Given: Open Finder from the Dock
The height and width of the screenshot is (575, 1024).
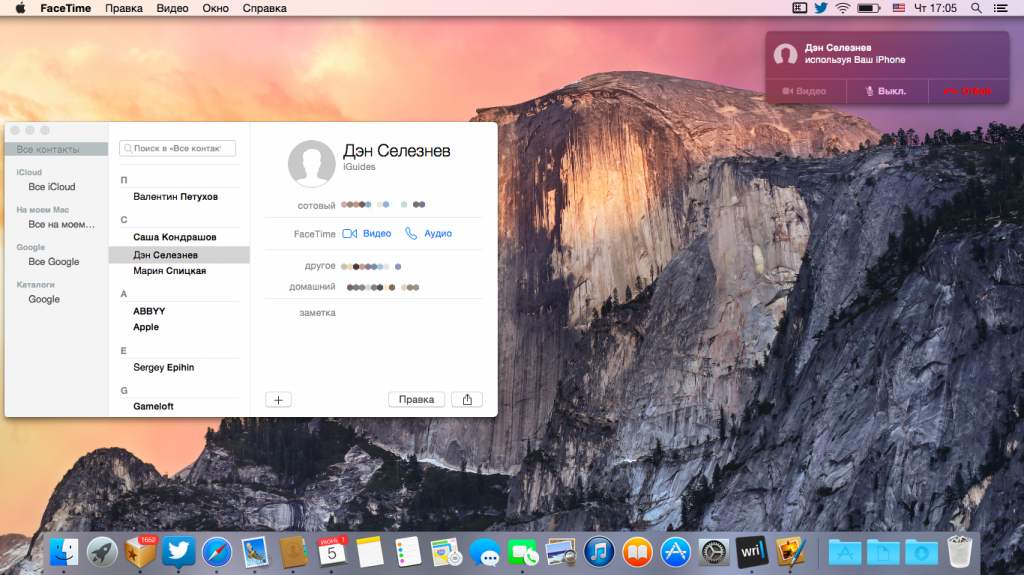Looking at the screenshot, I should [x=63, y=553].
